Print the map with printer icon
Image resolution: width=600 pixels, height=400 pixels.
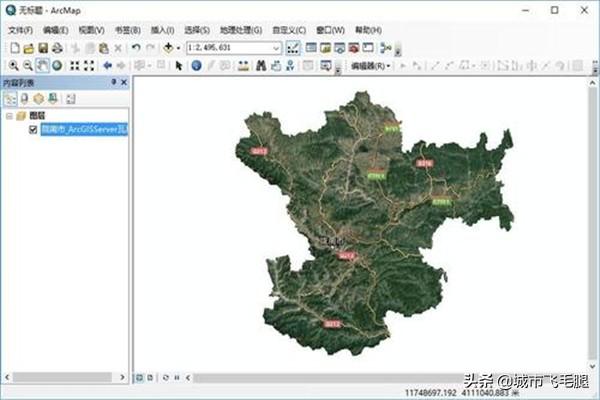pos(57,48)
